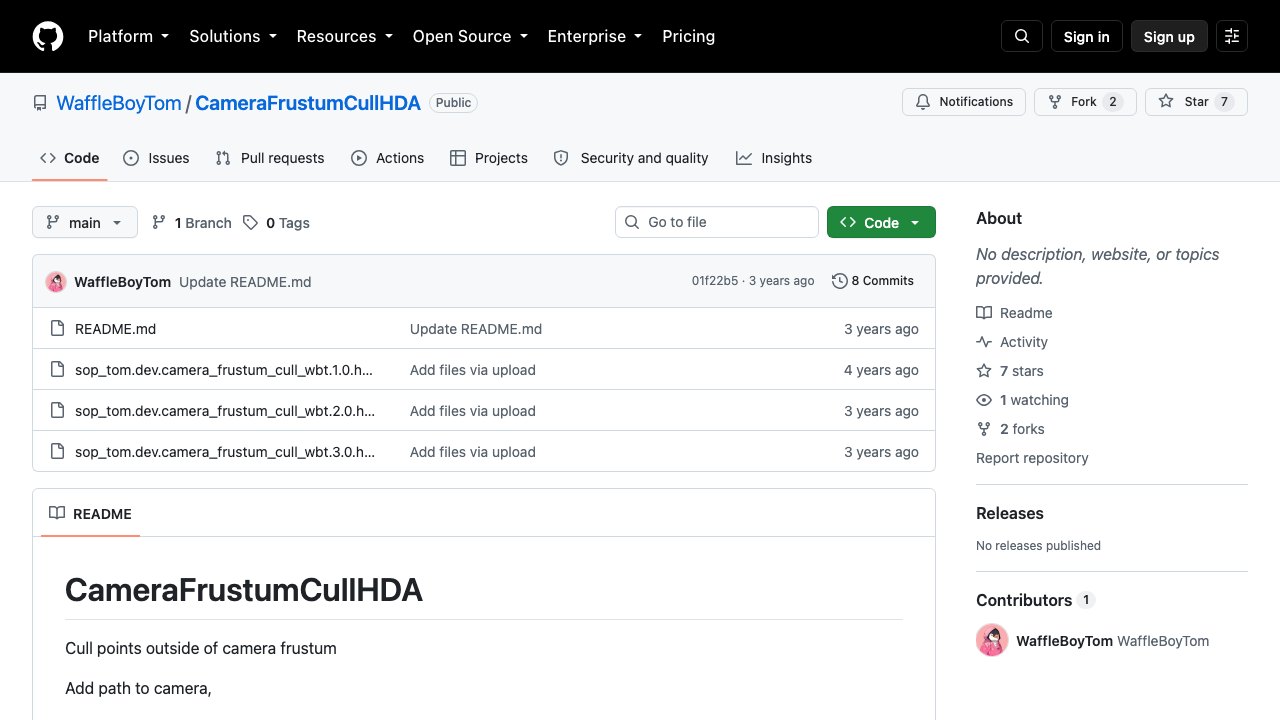
Task: Open the README.md file
Action: point(115,329)
